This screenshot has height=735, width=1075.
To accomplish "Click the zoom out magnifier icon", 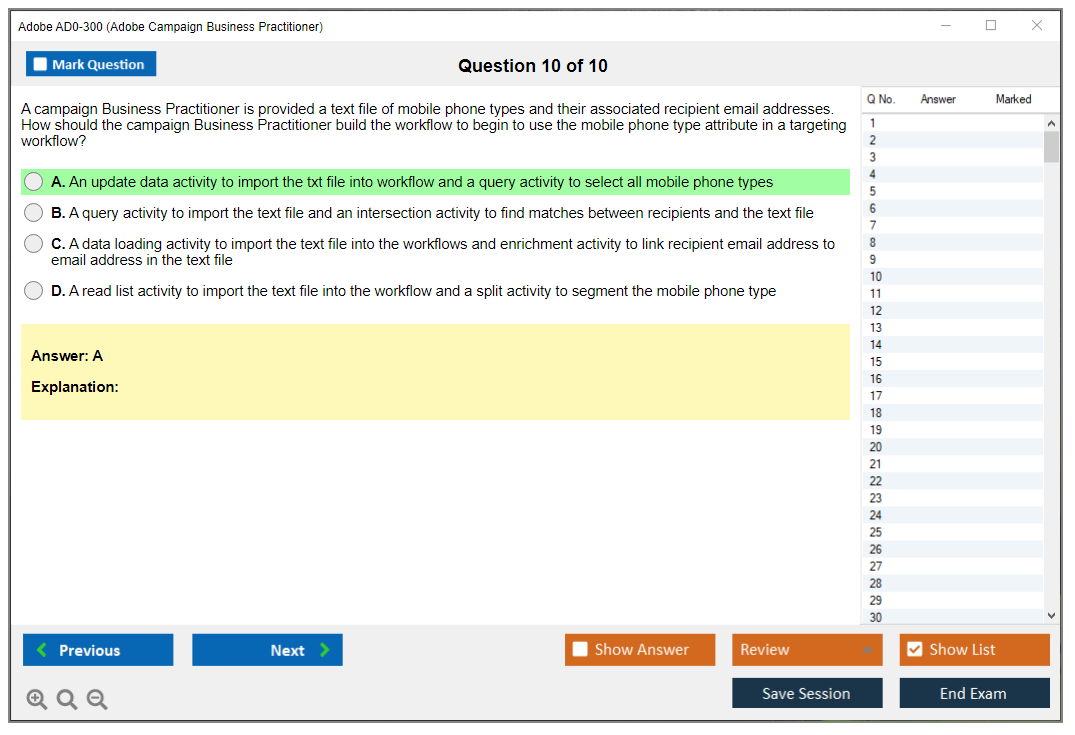I will pos(97,700).
